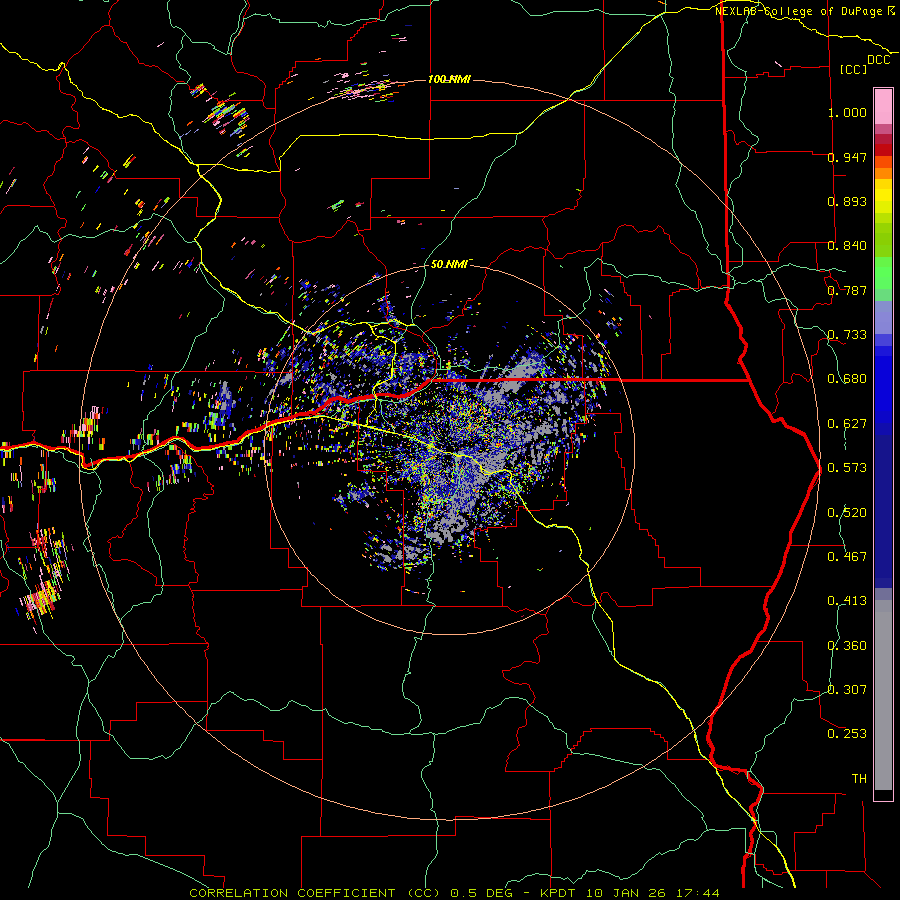Click the Correlation Coefficient caption at bottom
The image size is (900, 900).
pos(454,893)
